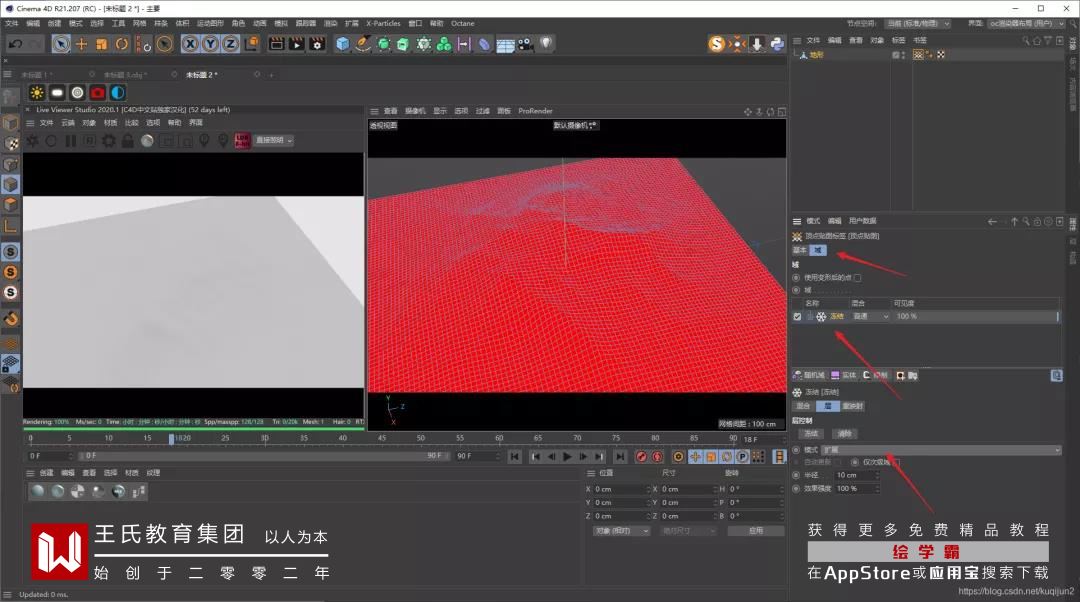1080x602 pixels.
Task: Switch to the 未标题 3.obj document tab
Action: coord(125,74)
